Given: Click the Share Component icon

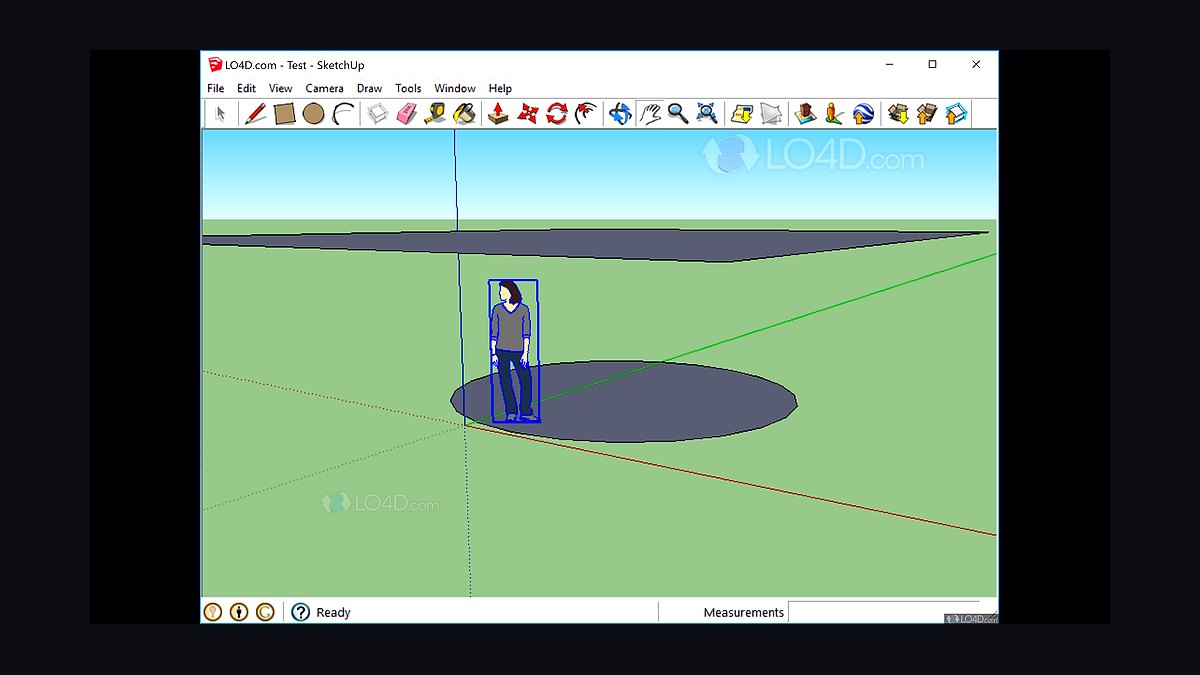Looking at the screenshot, I should (956, 114).
